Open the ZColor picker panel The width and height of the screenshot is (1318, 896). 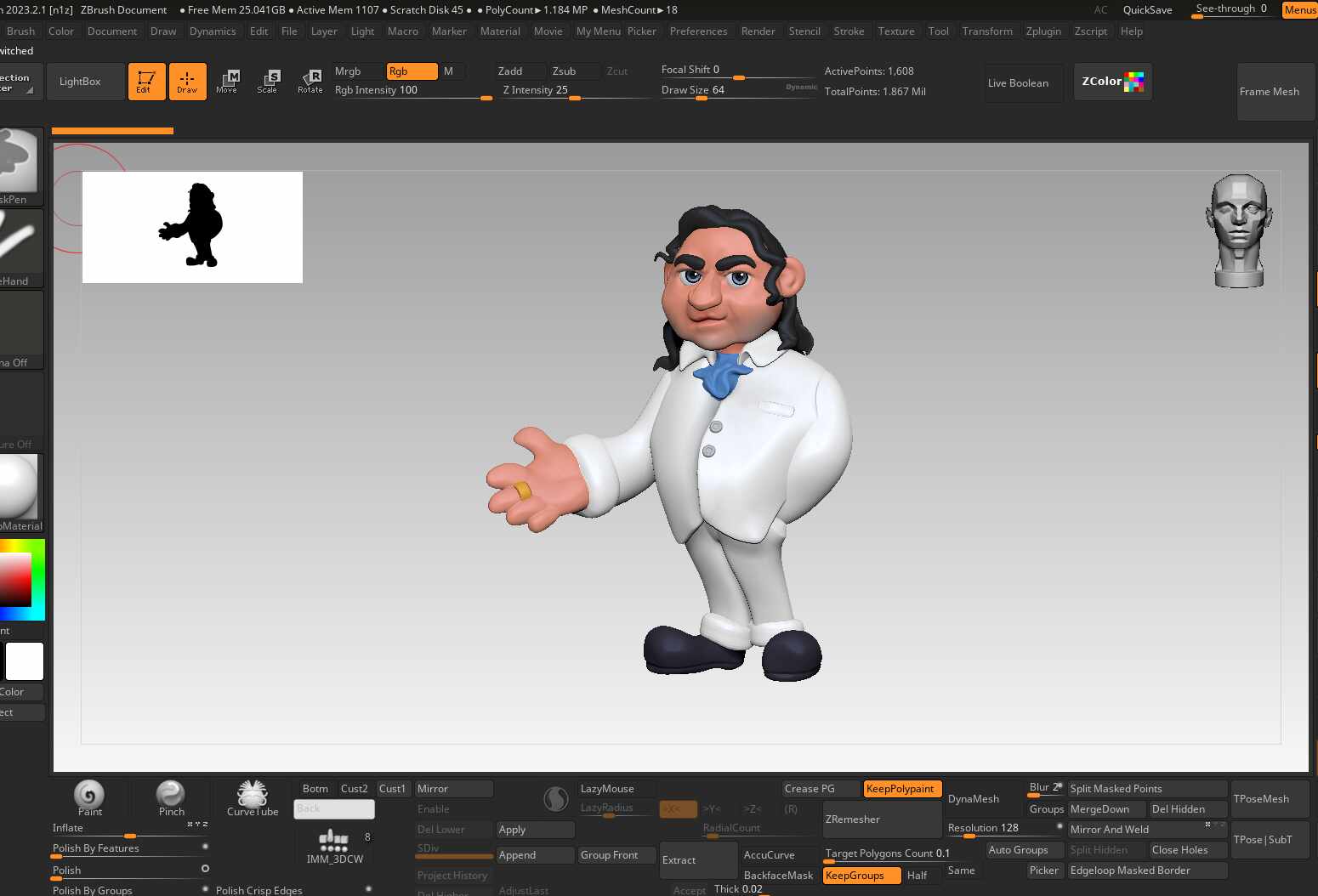[x=1112, y=82]
